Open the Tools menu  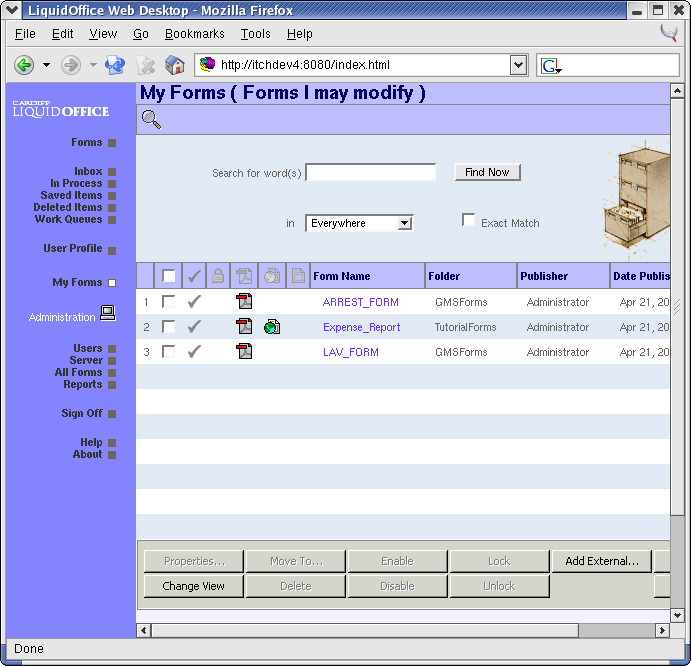click(255, 34)
